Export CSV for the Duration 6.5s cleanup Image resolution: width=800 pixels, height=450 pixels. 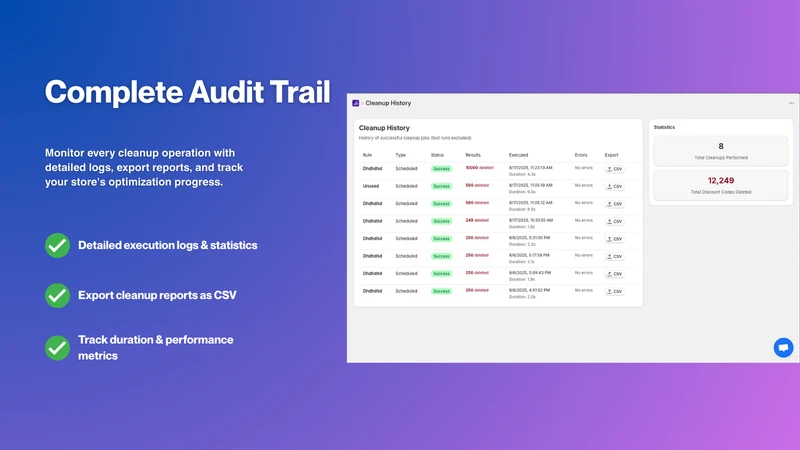point(614,204)
